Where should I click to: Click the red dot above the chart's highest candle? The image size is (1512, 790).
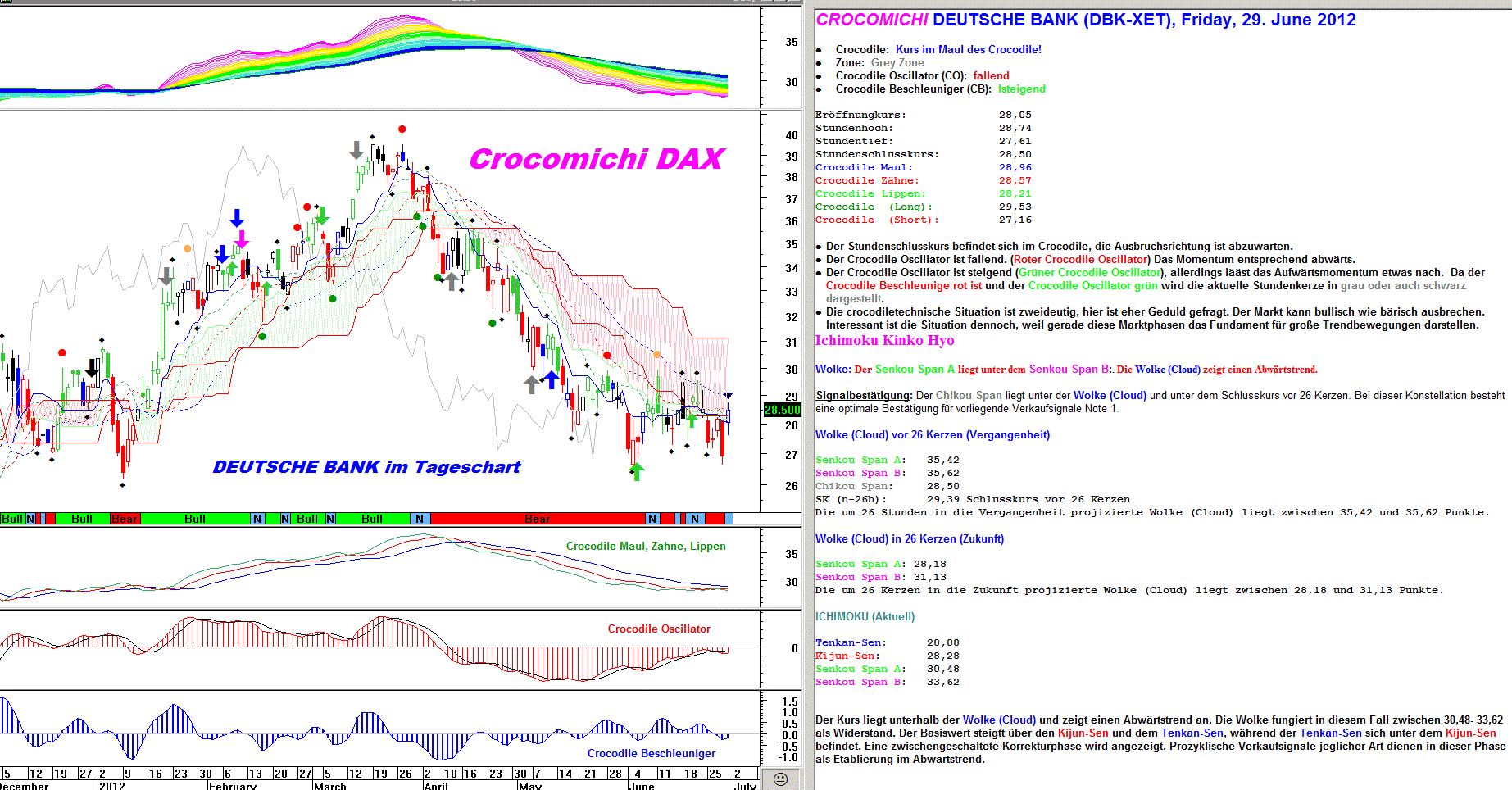click(402, 129)
